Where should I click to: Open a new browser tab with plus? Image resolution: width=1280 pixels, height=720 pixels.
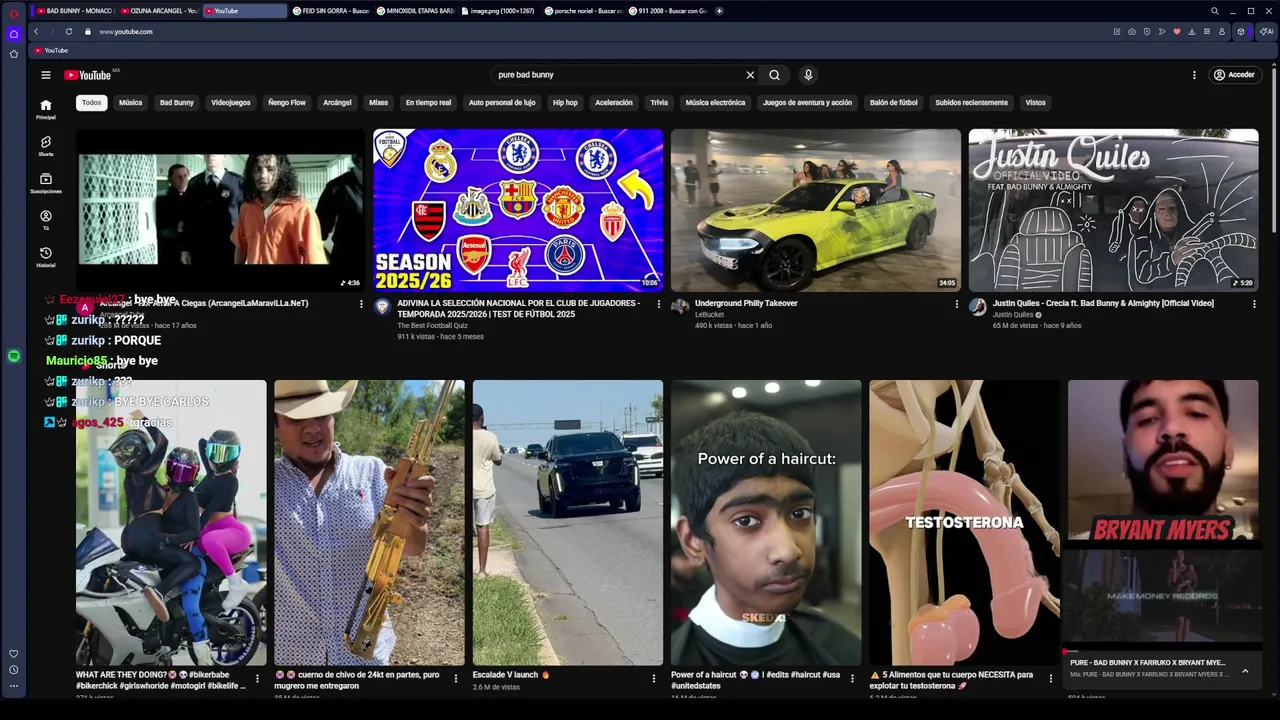pos(719,11)
